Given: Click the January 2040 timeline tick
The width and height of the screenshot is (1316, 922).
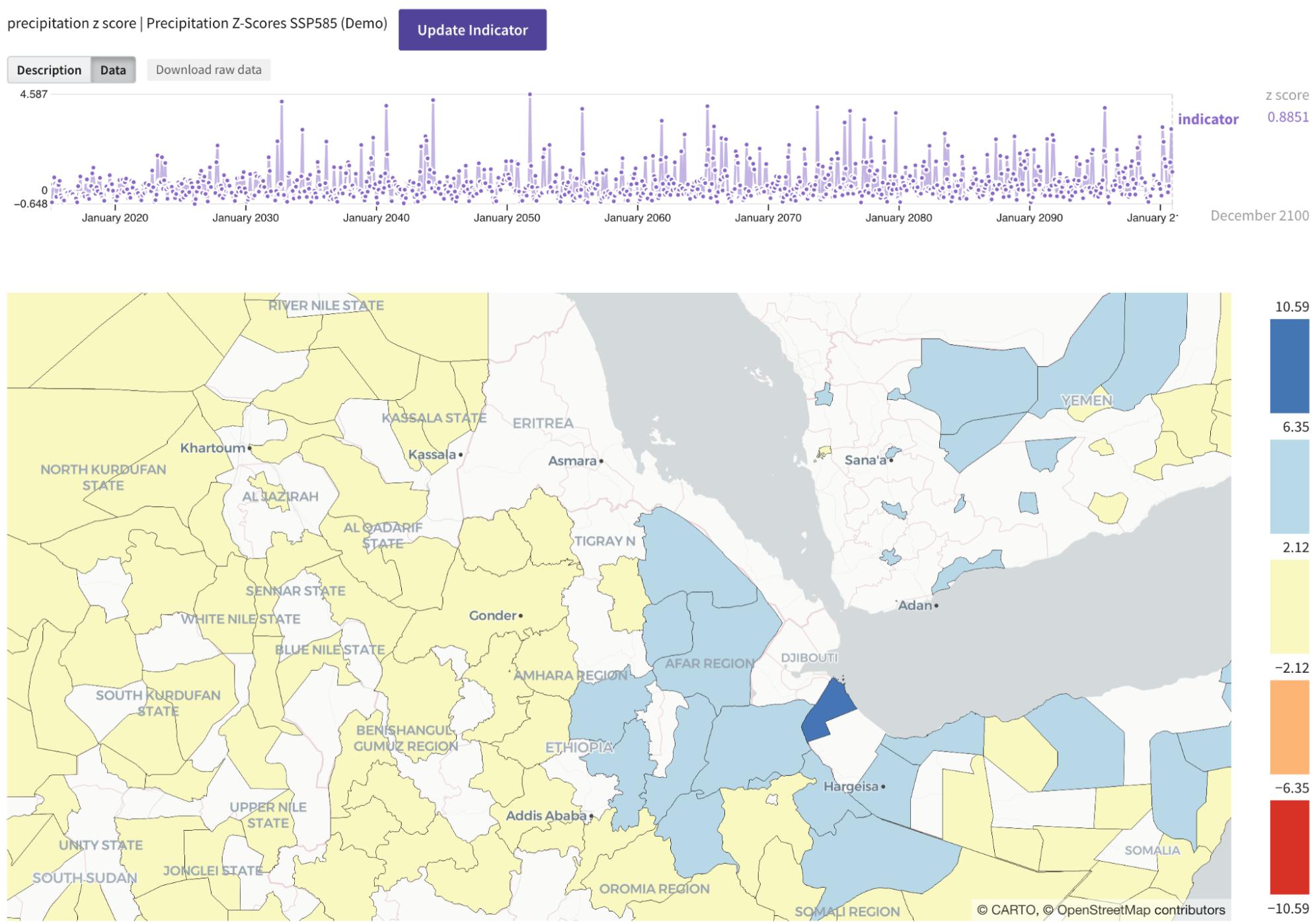Looking at the screenshot, I should pos(376,217).
